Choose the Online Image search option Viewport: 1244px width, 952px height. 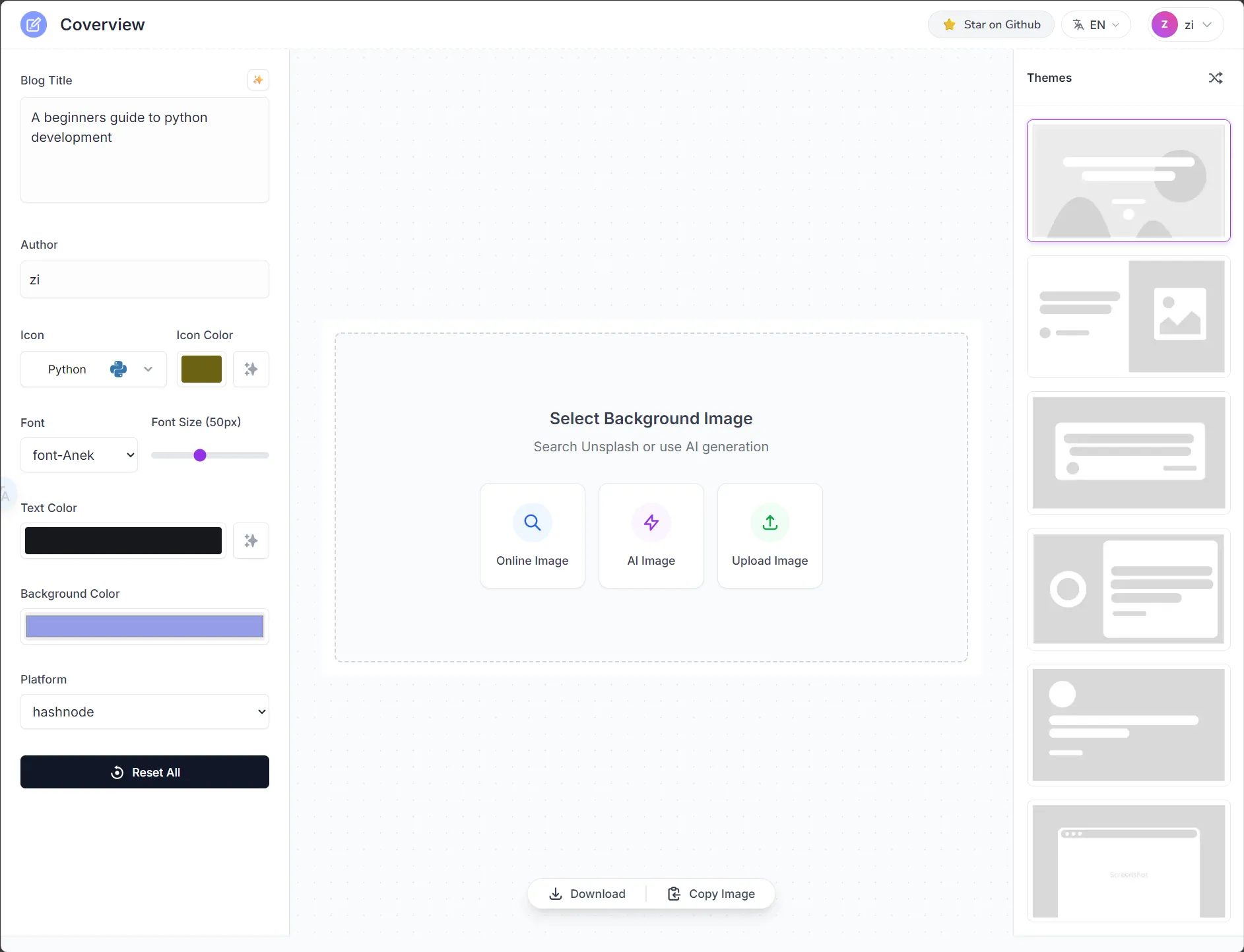click(x=532, y=535)
